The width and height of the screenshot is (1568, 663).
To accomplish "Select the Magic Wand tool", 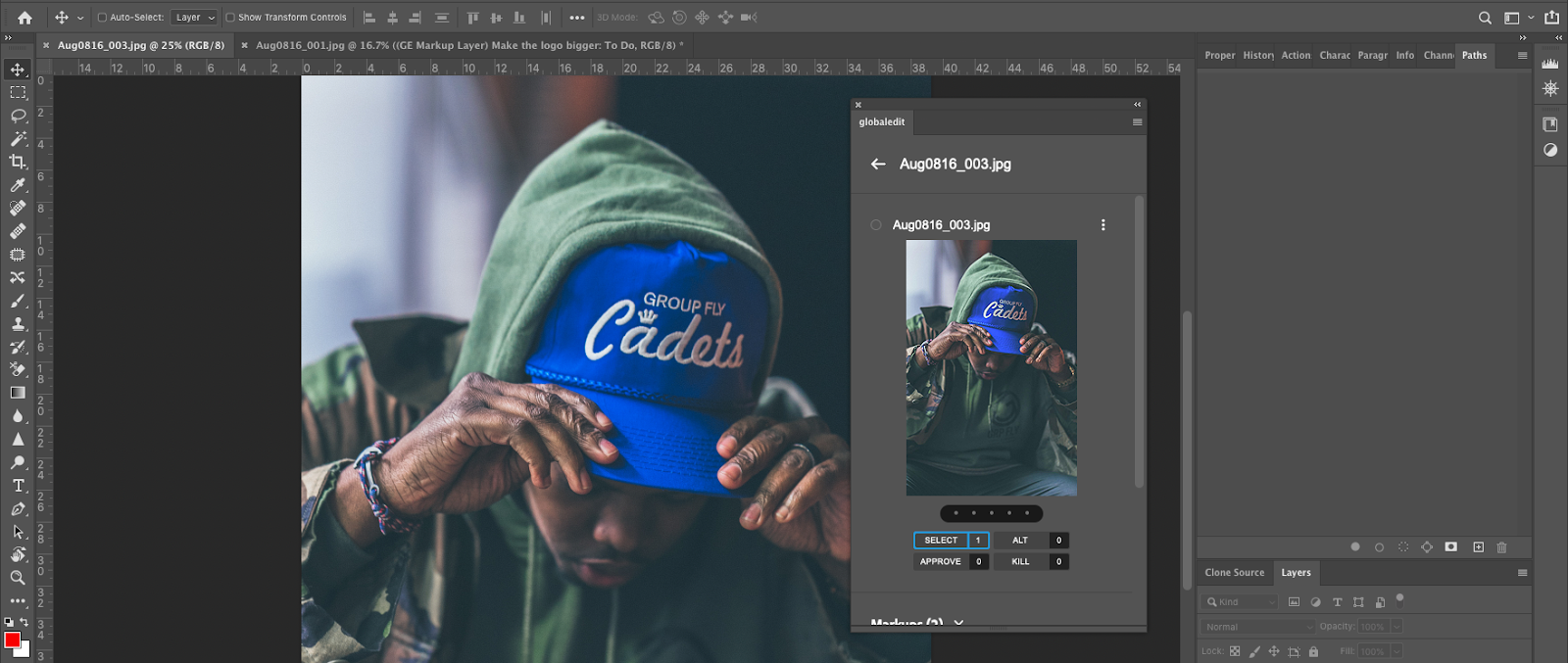I will (x=18, y=138).
